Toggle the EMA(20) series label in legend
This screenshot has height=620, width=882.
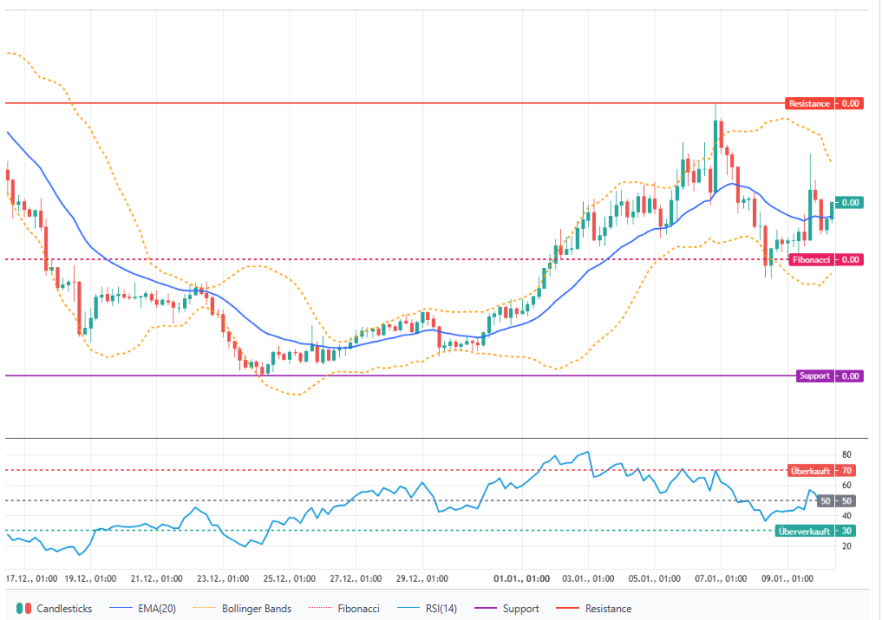tap(156, 608)
